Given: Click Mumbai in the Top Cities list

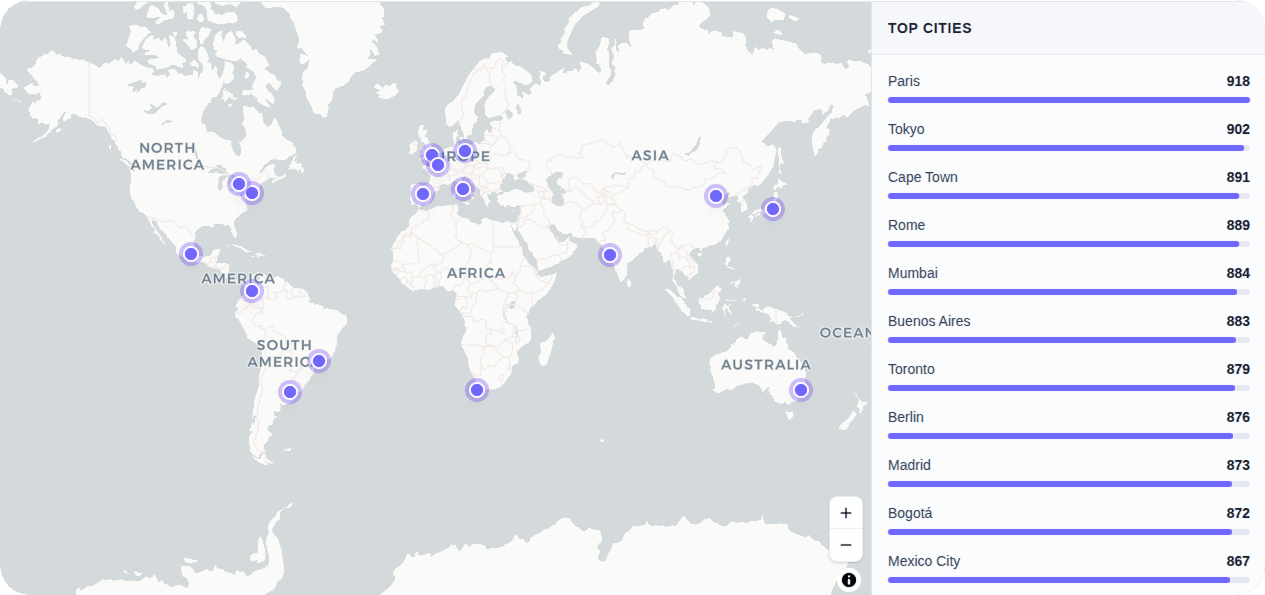Looking at the screenshot, I should pyautogui.click(x=1069, y=279).
